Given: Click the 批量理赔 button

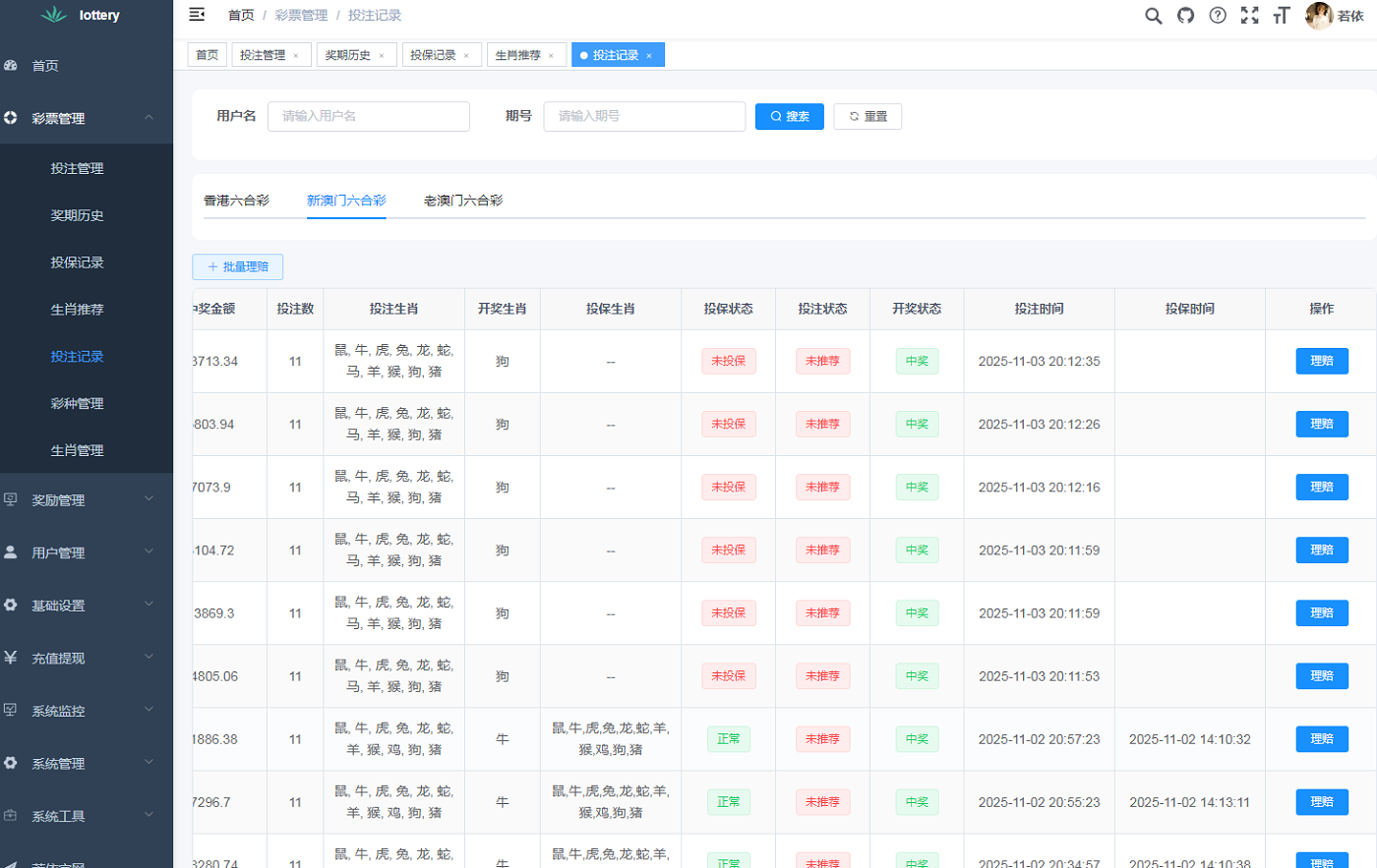Looking at the screenshot, I should click(x=237, y=266).
